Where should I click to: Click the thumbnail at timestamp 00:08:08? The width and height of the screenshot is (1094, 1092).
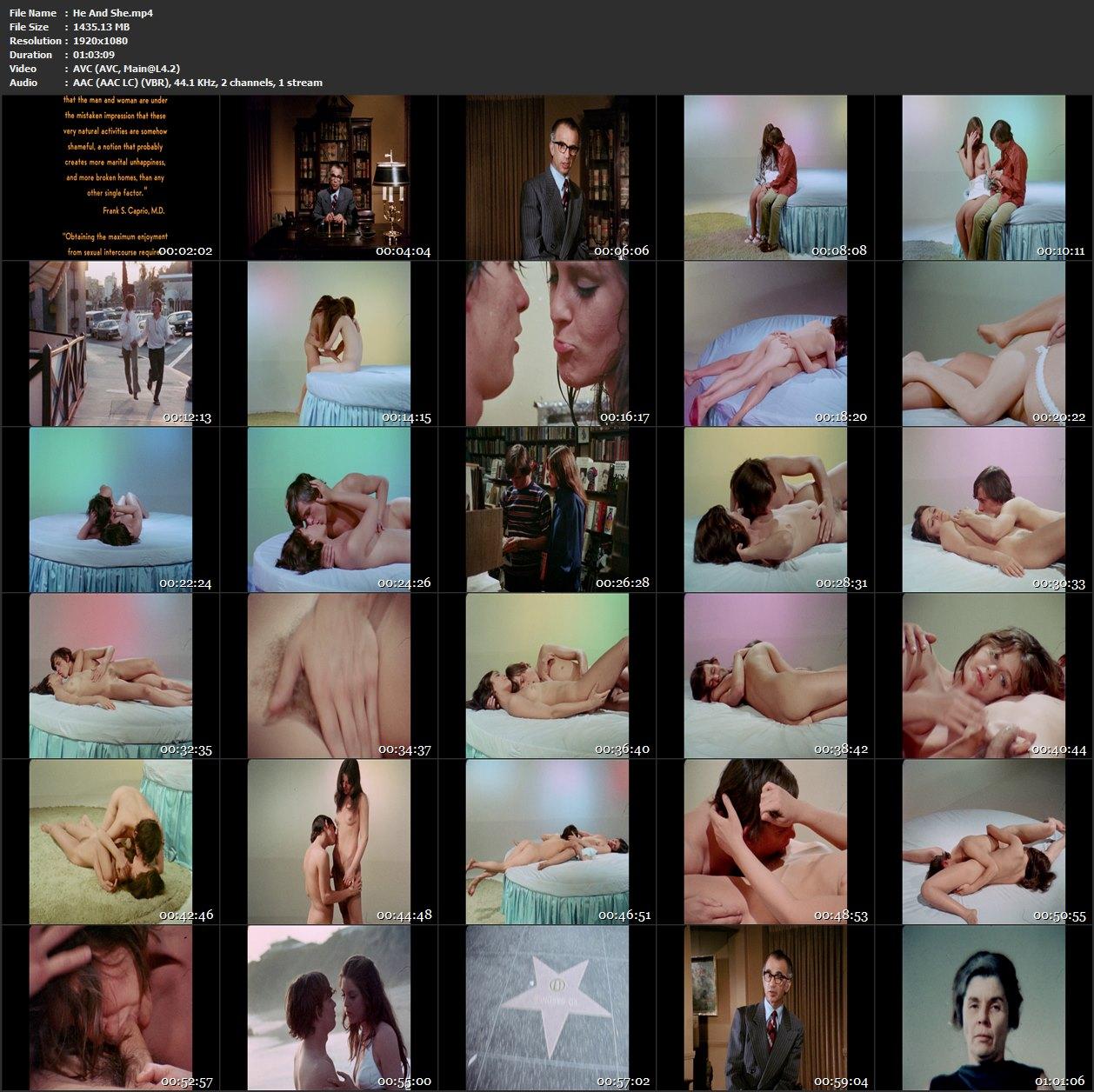765,177
